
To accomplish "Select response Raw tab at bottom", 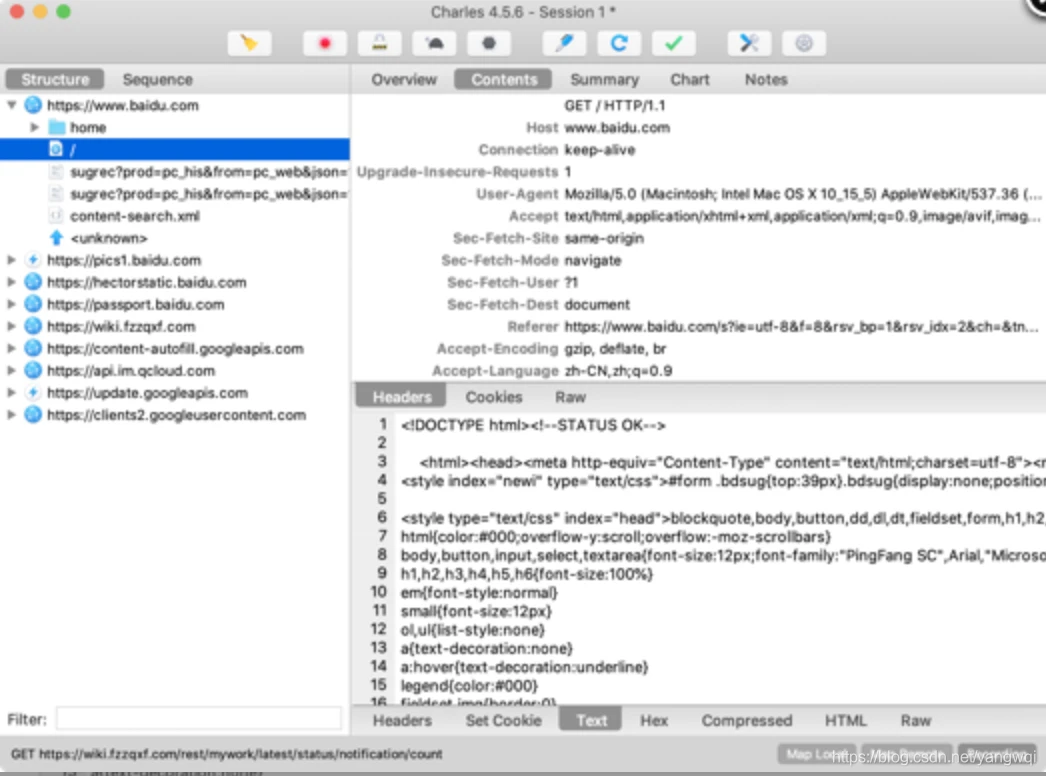I will click(915, 720).
